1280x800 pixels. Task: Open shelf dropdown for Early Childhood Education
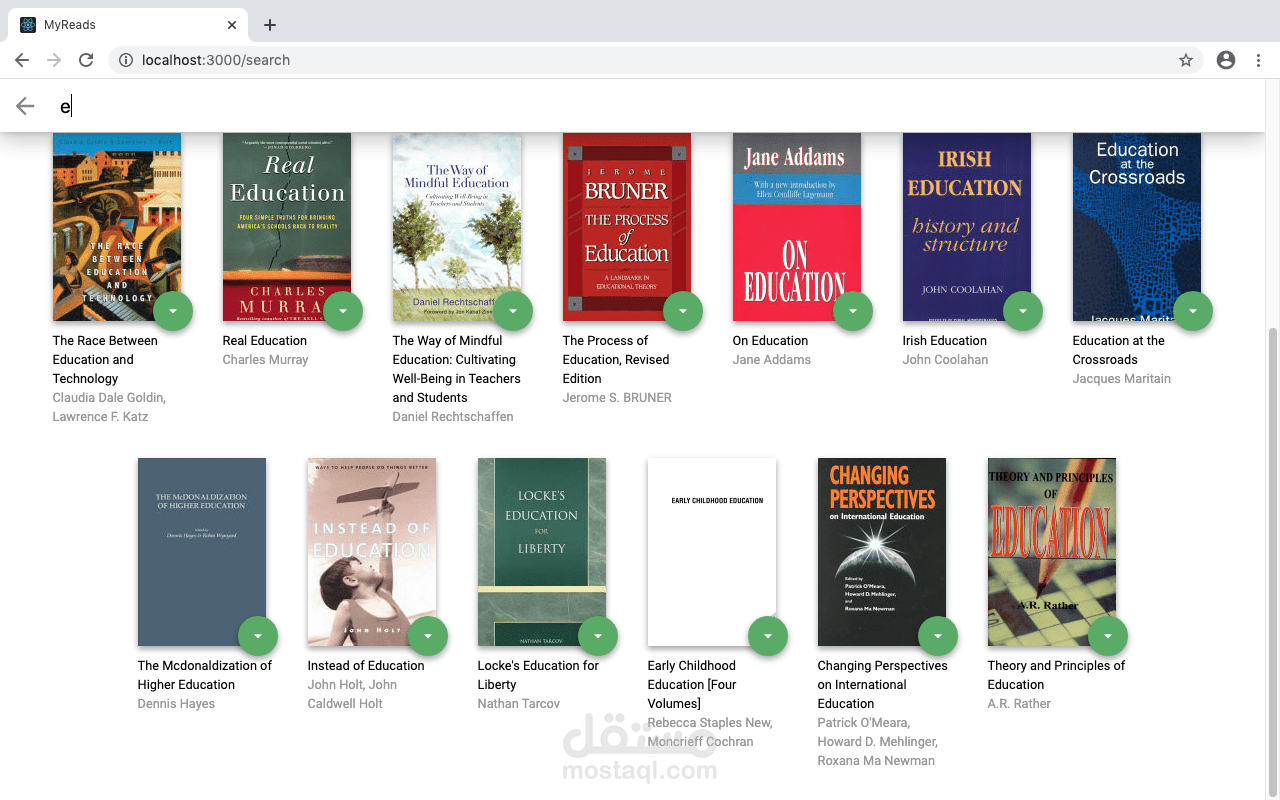[x=768, y=636]
